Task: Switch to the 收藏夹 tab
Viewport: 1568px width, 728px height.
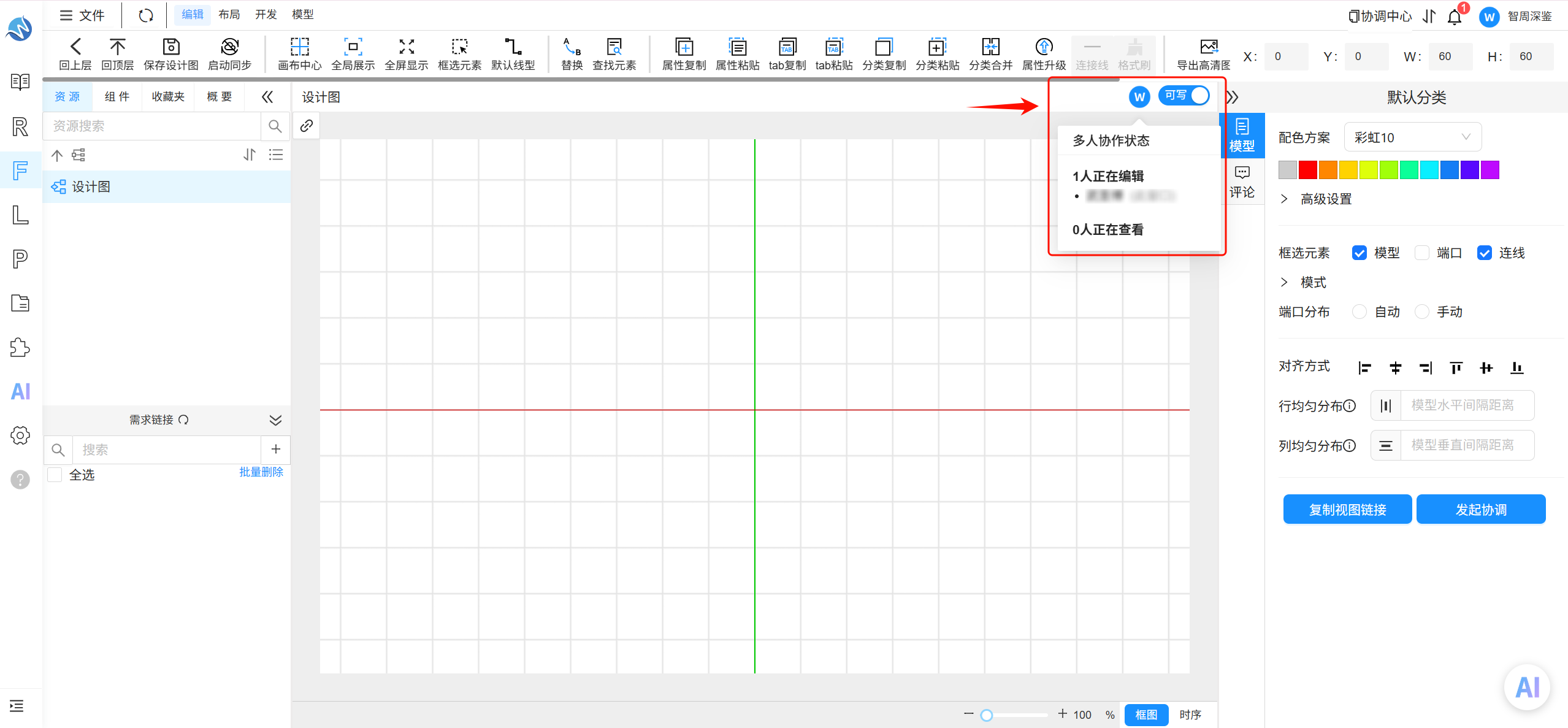Action: click(168, 97)
